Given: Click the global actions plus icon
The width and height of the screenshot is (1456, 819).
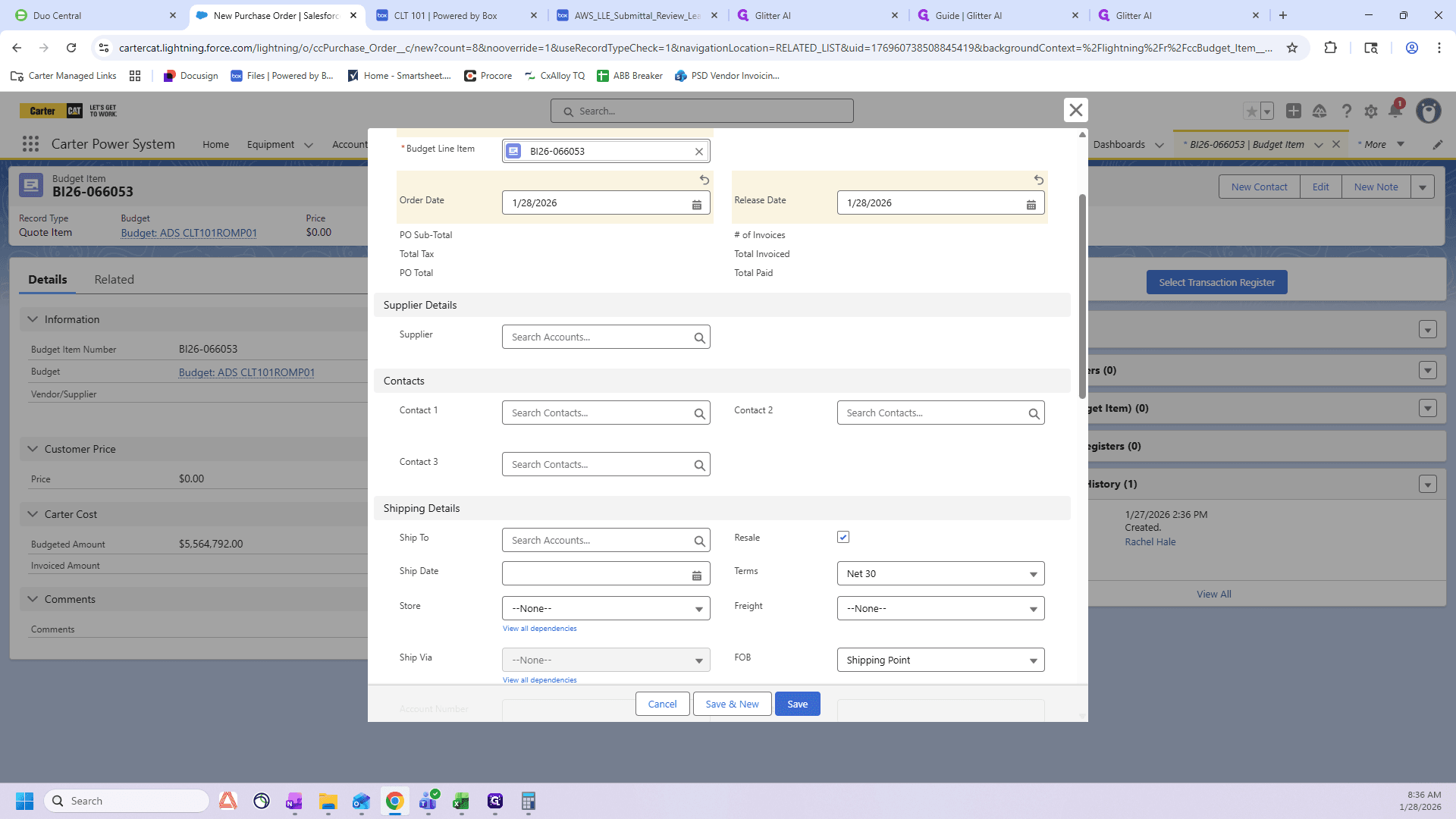Looking at the screenshot, I should pos(1294,111).
